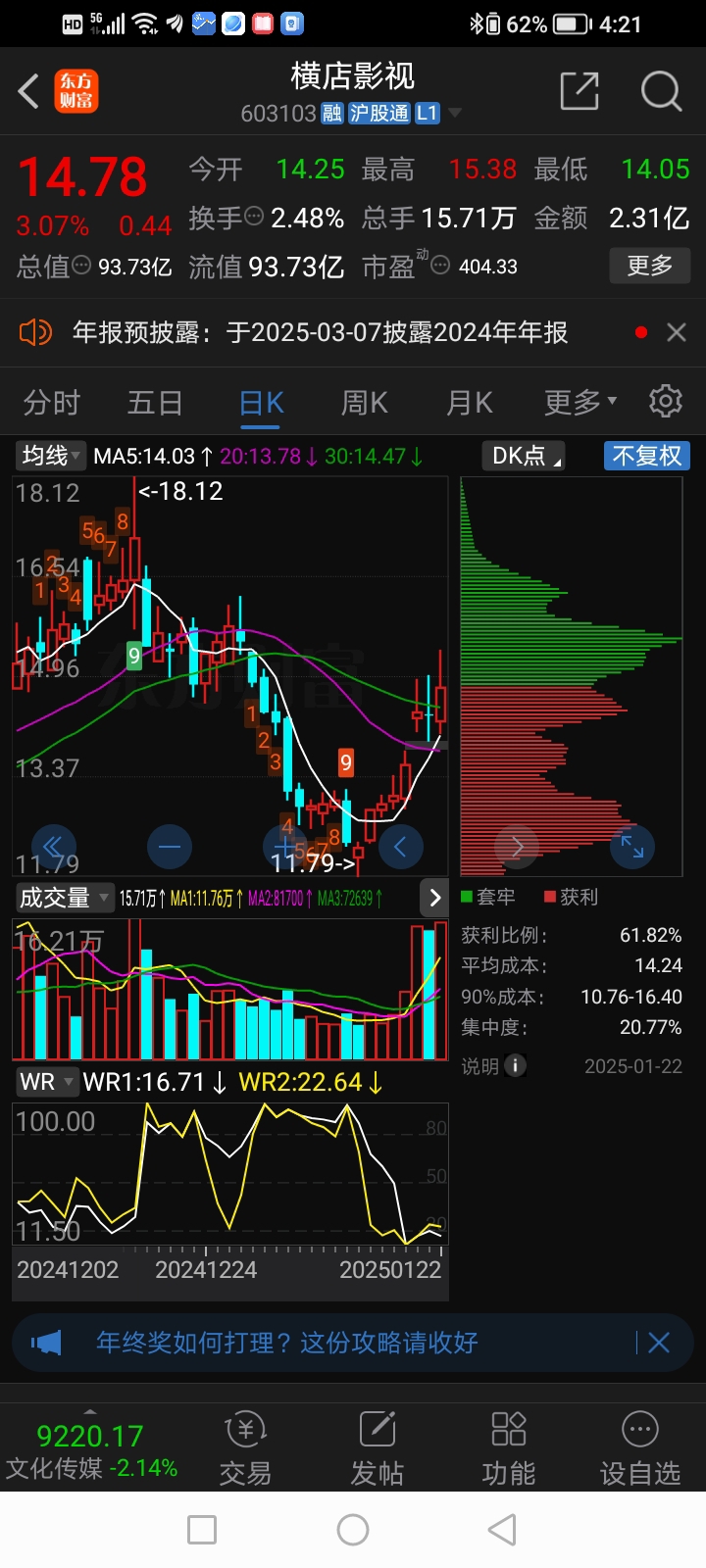Image resolution: width=706 pixels, height=1568 pixels.
Task: Tap 获利比例 value 61.82%
Action: tap(650, 935)
